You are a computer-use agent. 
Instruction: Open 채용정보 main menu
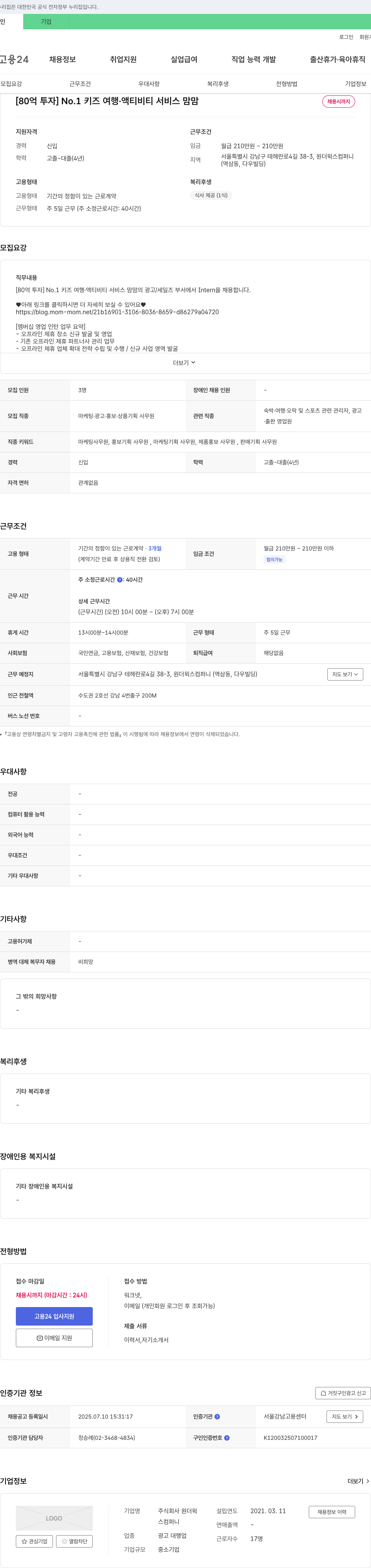click(63, 60)
